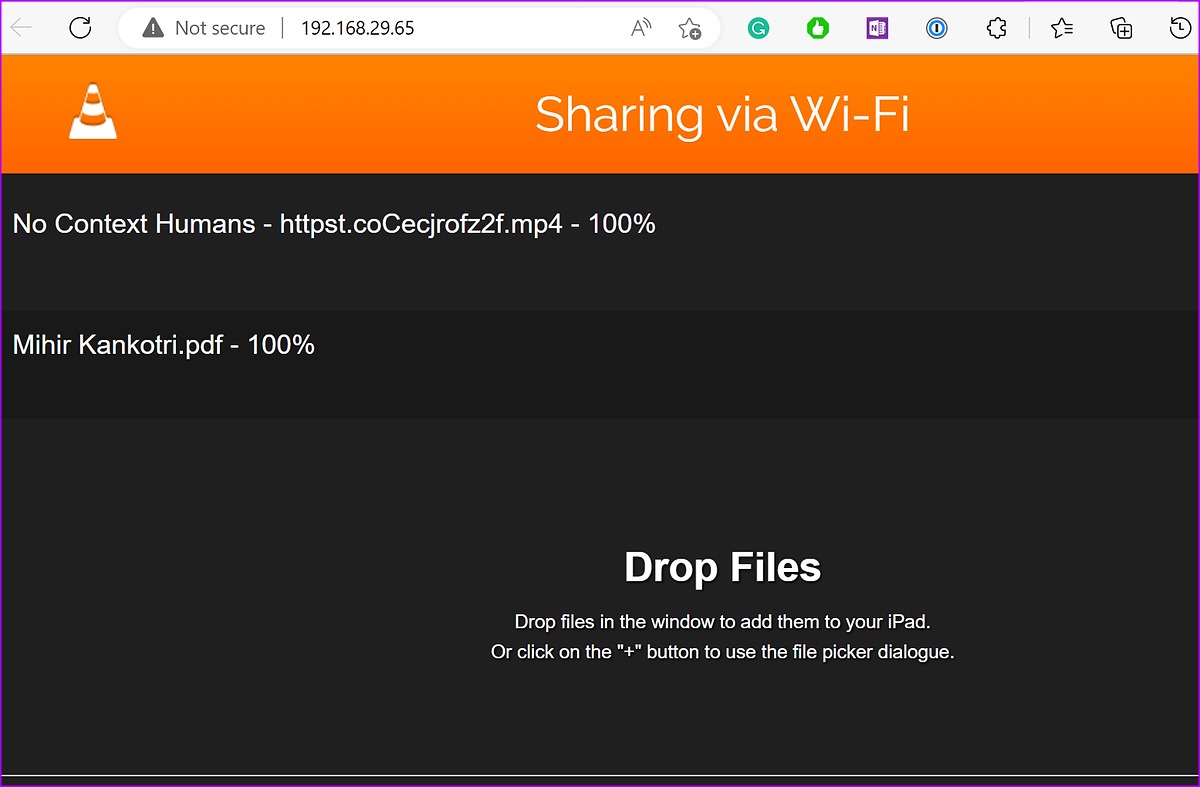The width and height of the screenshot is (1200, 787).
Task: Open the Collections icon
Action: coord(1120,28)
